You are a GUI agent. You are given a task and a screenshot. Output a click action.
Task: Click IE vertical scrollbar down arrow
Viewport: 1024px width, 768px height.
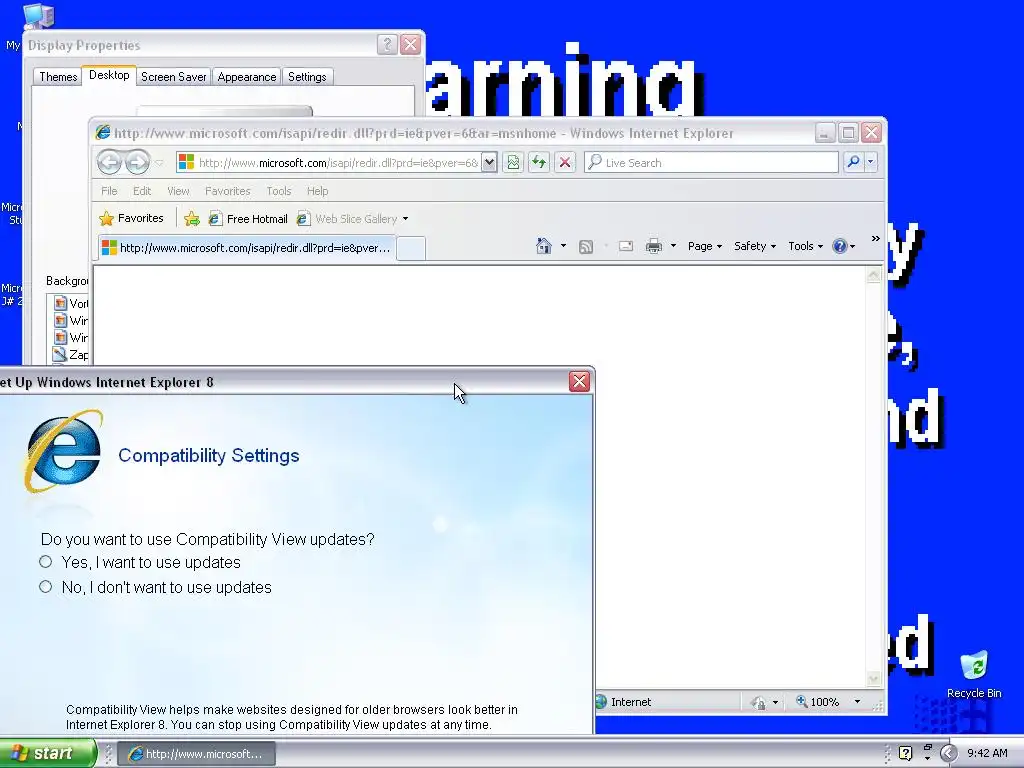click(x=873, y=679)
